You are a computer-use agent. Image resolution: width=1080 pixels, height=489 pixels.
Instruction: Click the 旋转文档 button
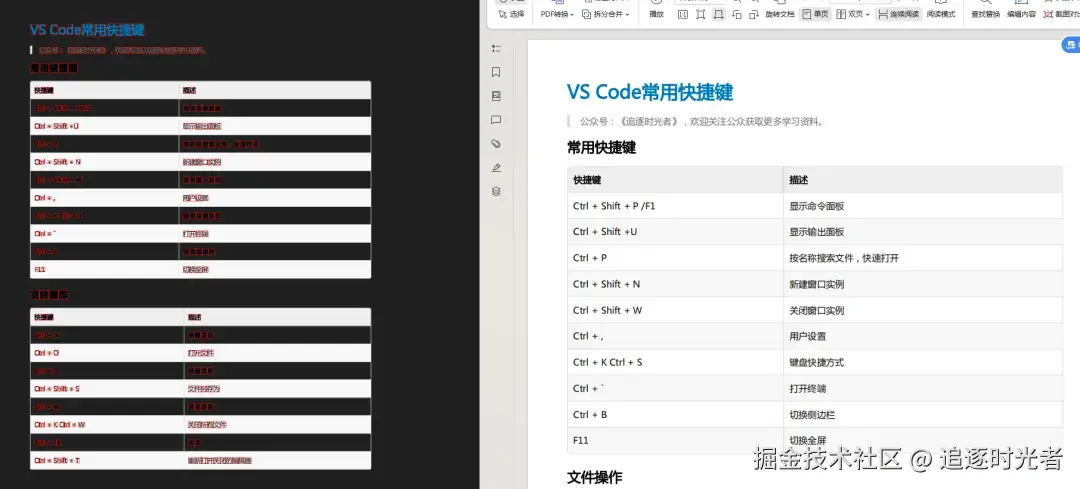[x=780, y=14]
